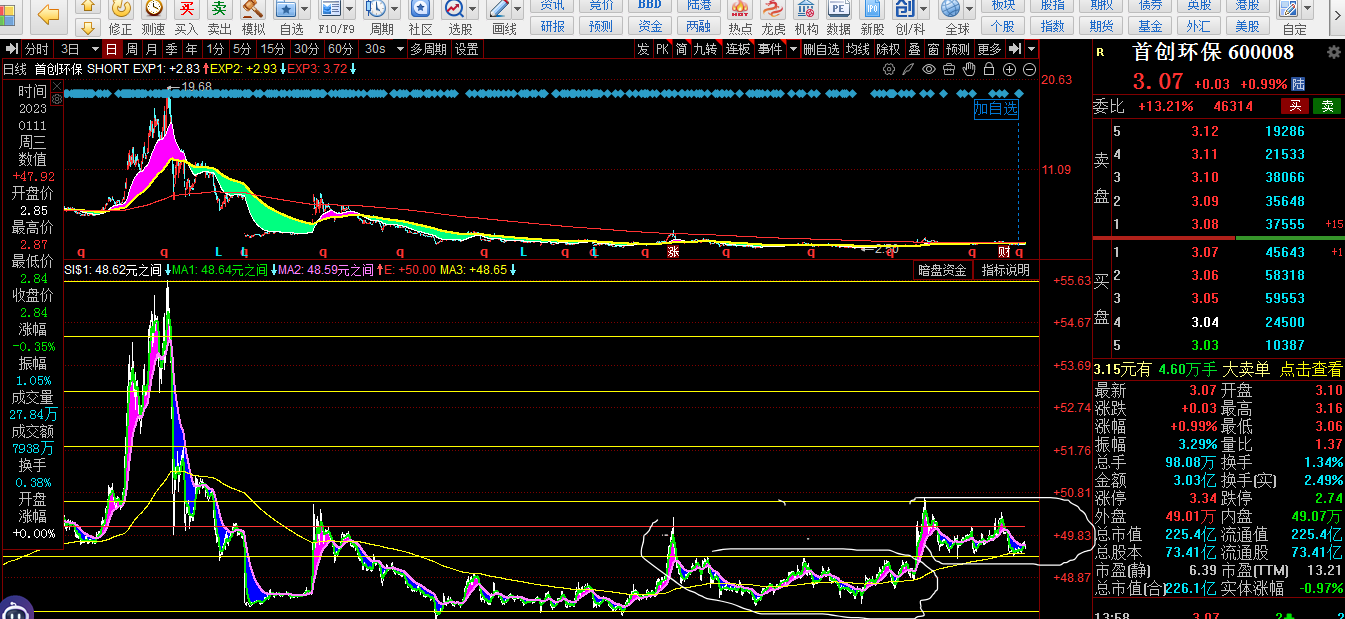Expand the 30s period dropdown
This screenshot has width=1345, height=619.
400,49
